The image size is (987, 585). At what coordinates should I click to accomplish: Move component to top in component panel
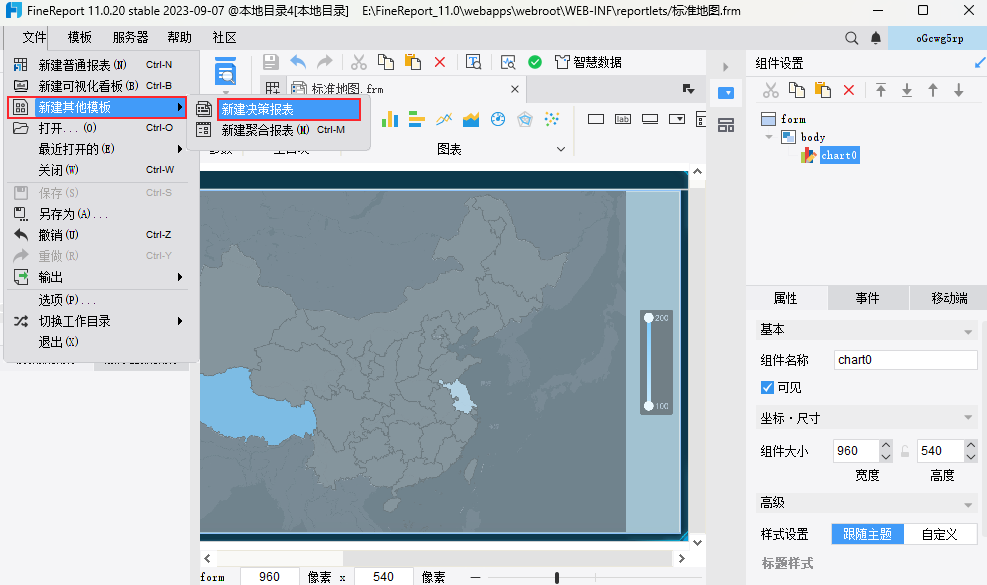881,91
